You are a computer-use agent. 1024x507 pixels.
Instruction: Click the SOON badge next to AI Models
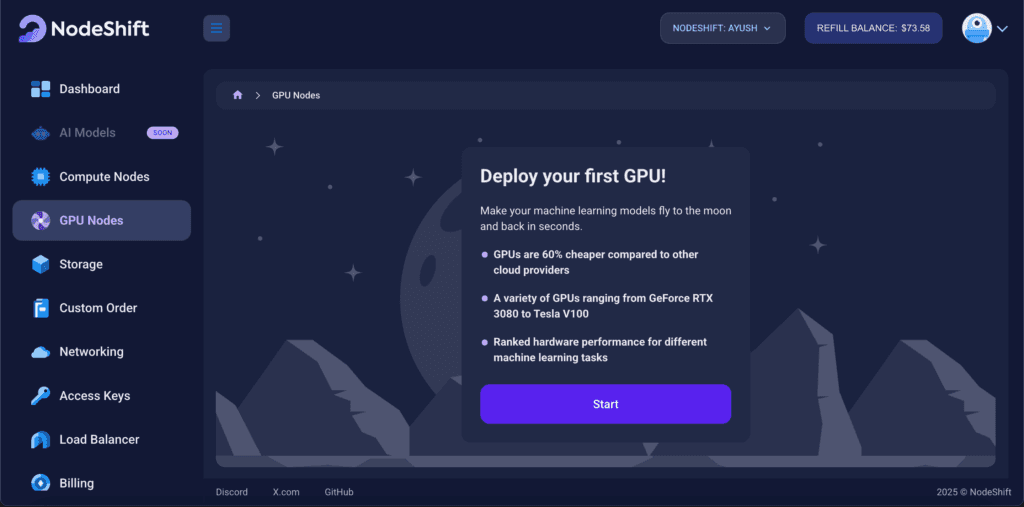(x=163, y=133)
